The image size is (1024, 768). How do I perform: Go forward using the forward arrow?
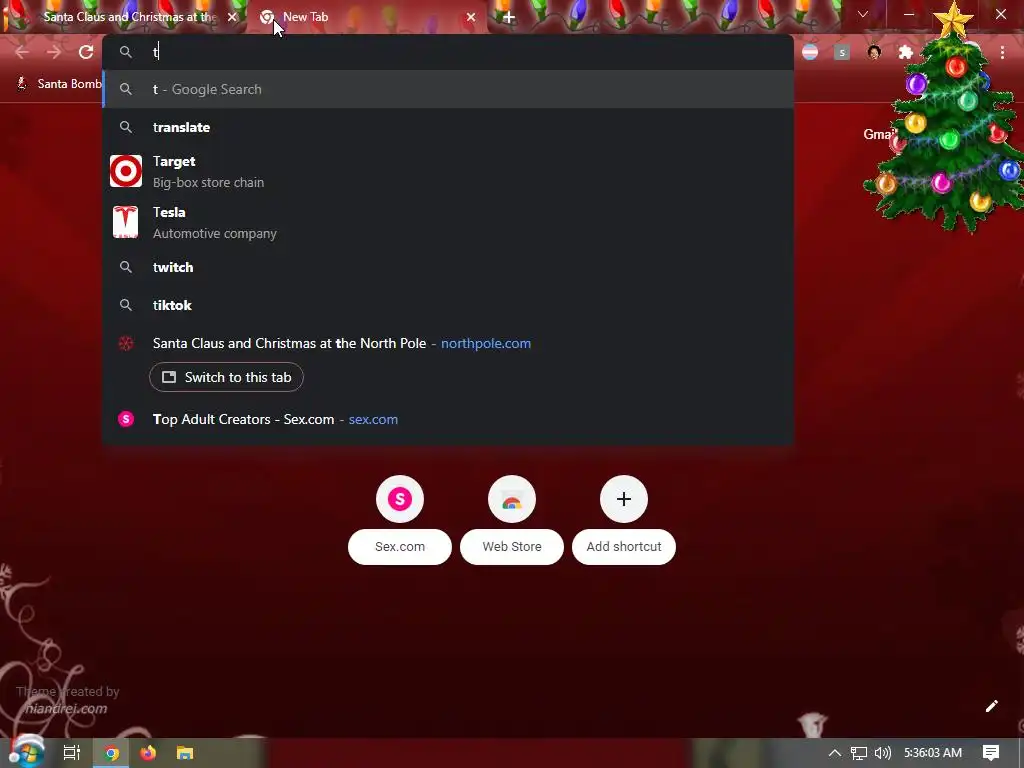(x=54, y=52)
